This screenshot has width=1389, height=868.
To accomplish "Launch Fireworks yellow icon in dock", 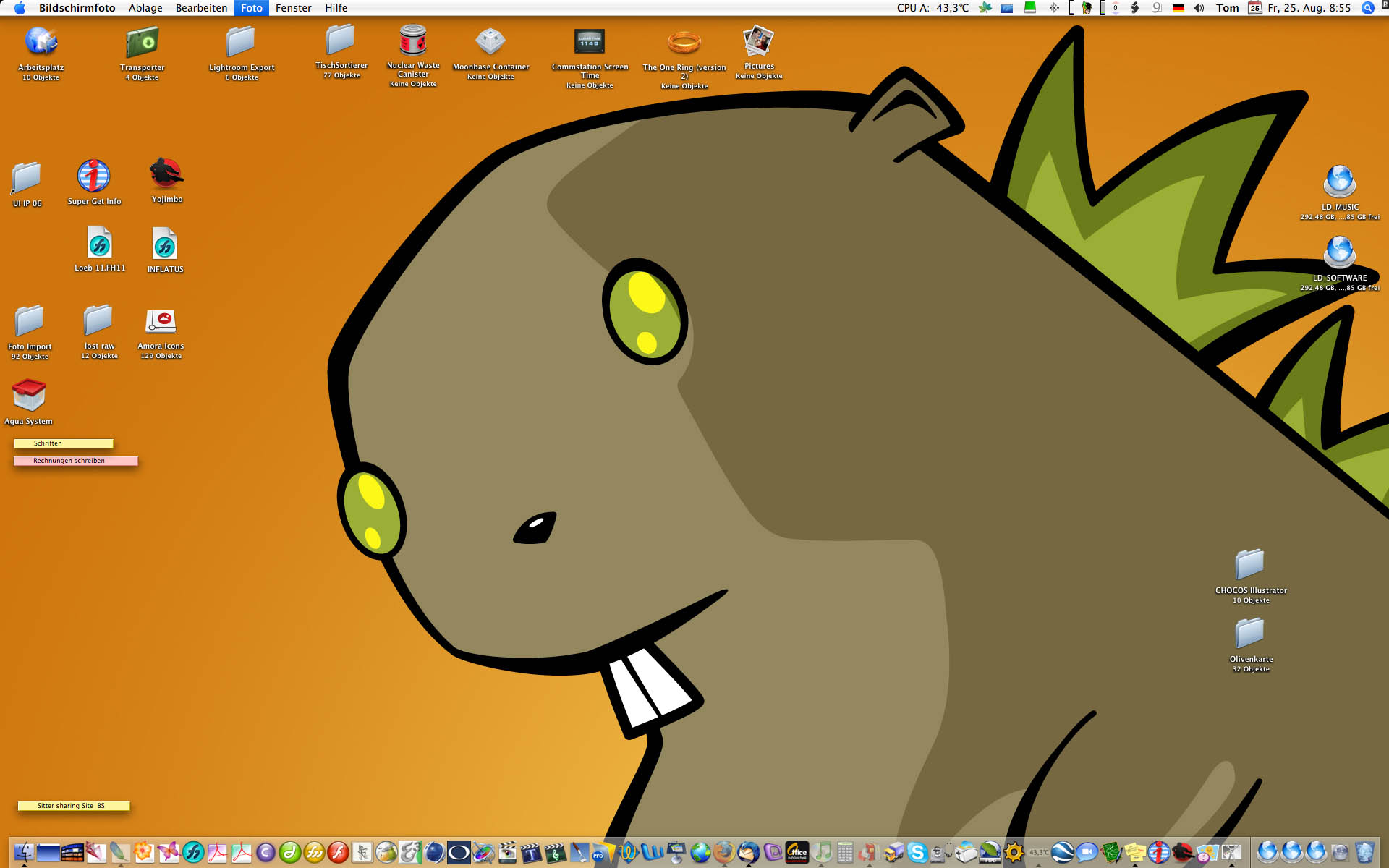I will coord(314,852).
